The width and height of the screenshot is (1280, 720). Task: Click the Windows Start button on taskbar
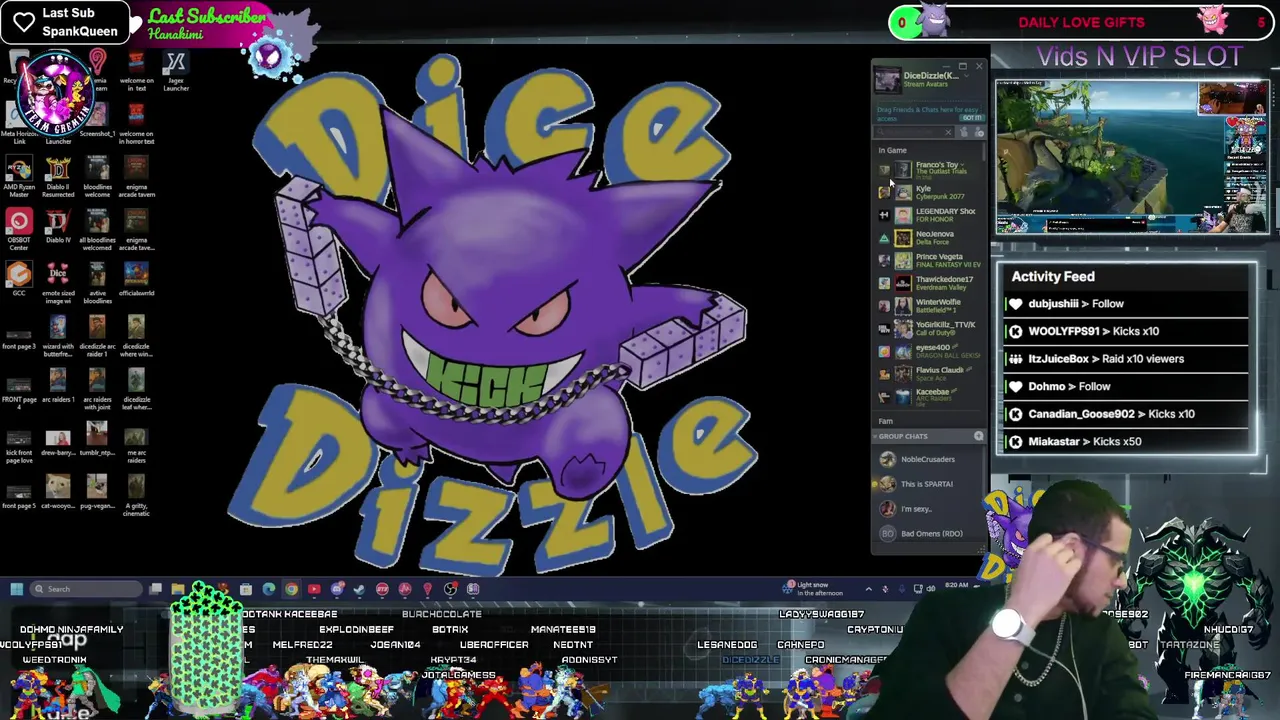[16, 589]
